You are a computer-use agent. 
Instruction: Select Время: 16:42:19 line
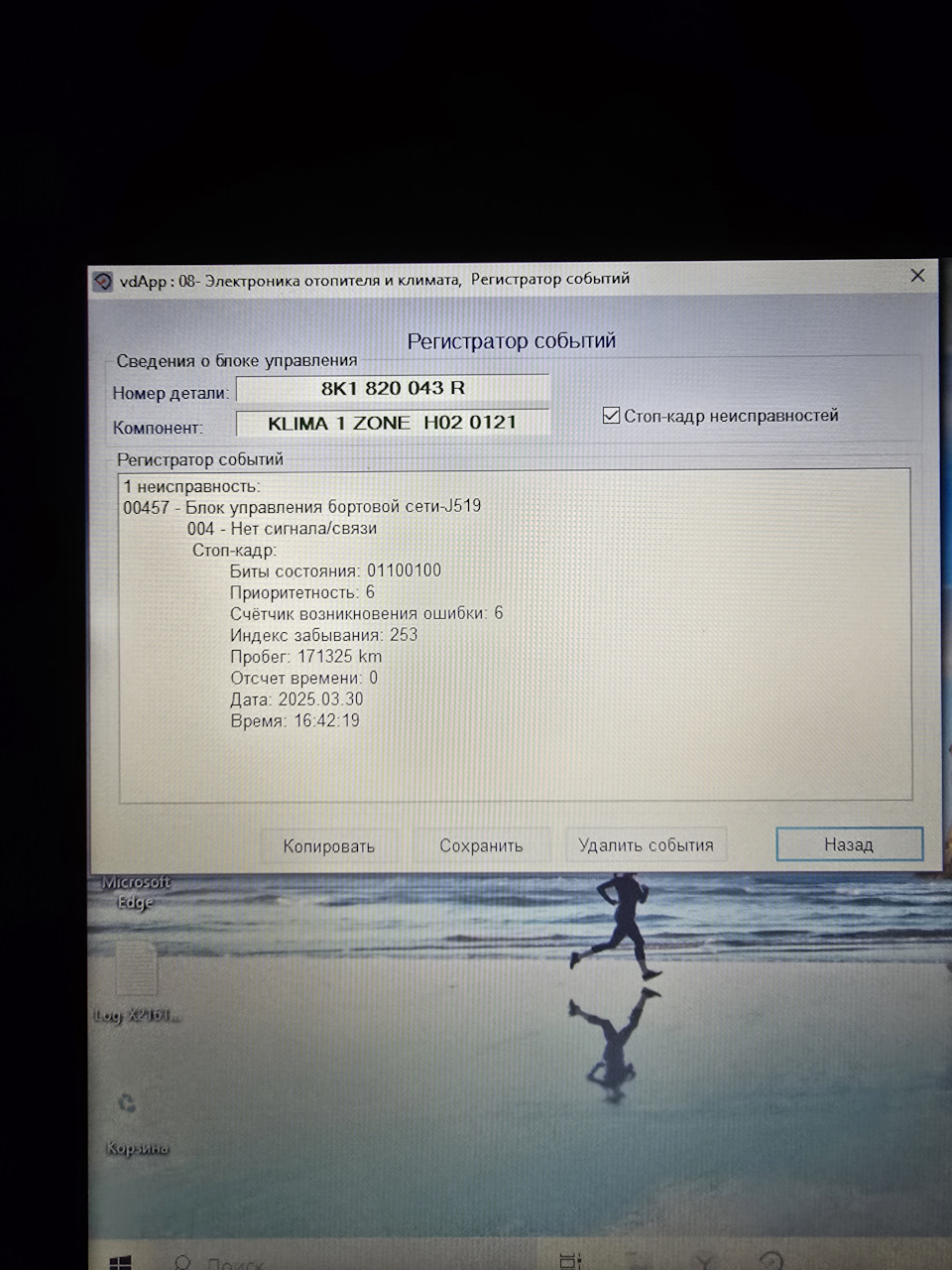pos(295,721)
